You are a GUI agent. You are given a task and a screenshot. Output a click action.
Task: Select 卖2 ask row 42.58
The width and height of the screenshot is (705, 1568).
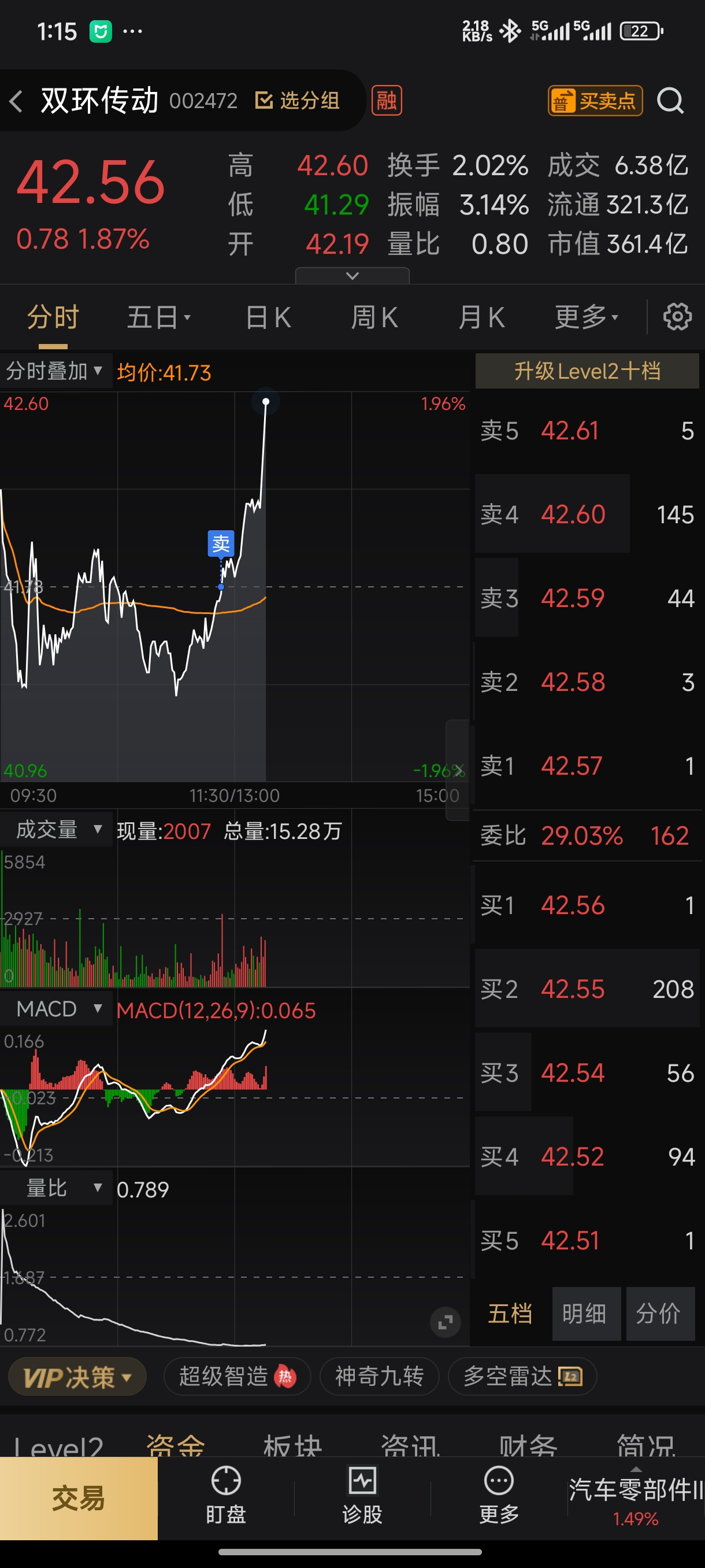[587, 682]
